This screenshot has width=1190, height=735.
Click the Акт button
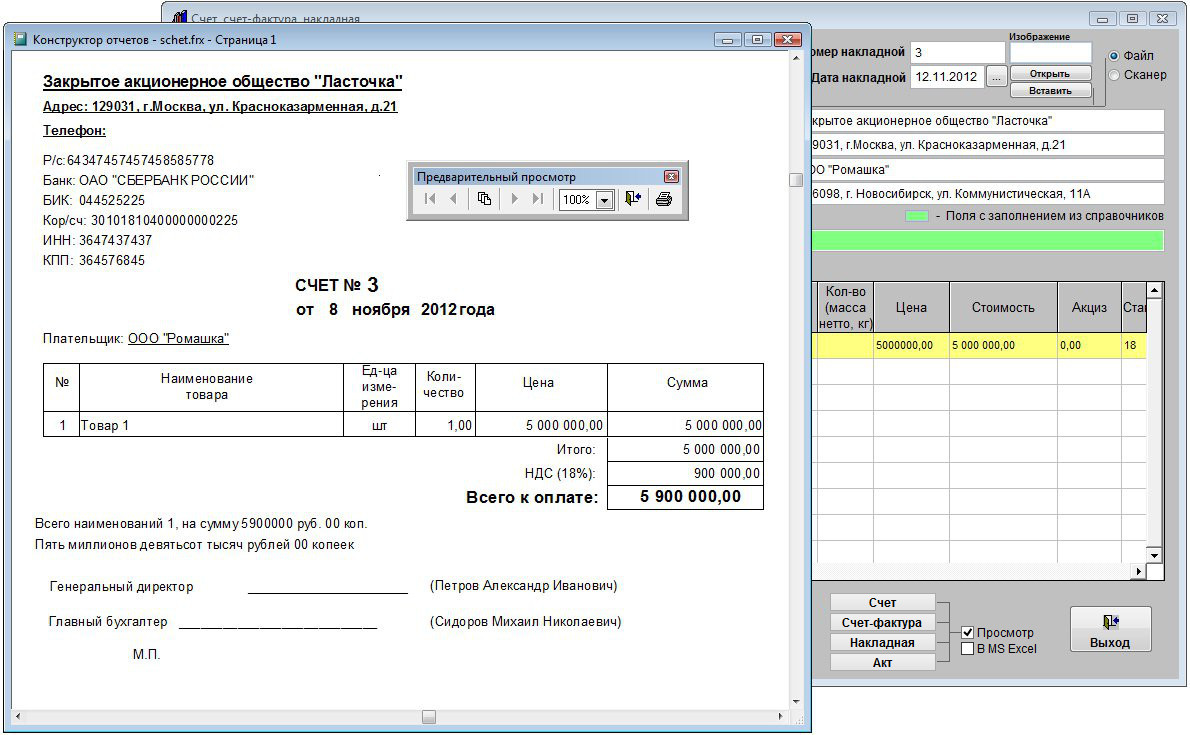tap(882, 662)
